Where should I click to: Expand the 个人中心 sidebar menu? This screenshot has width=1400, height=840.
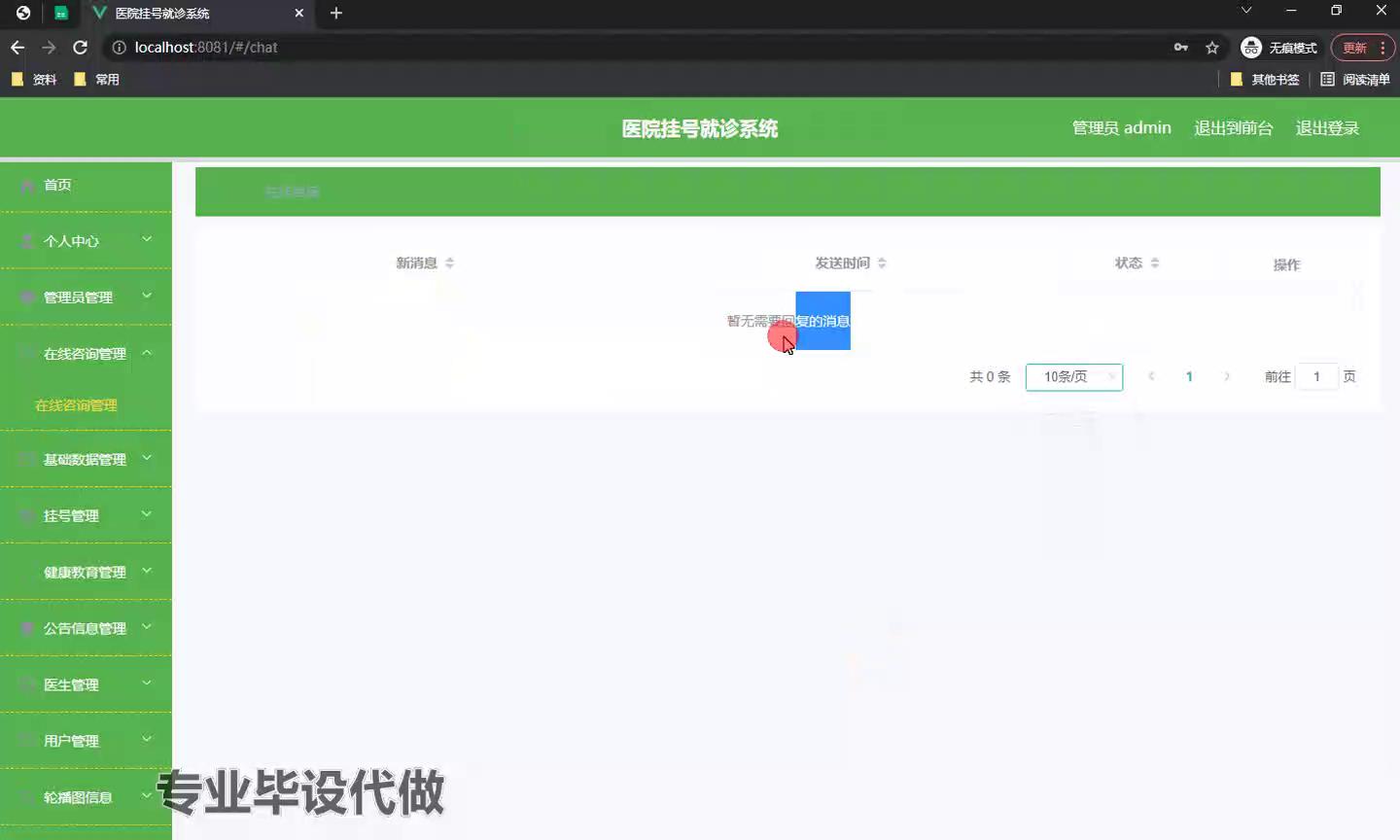[86, 241]
